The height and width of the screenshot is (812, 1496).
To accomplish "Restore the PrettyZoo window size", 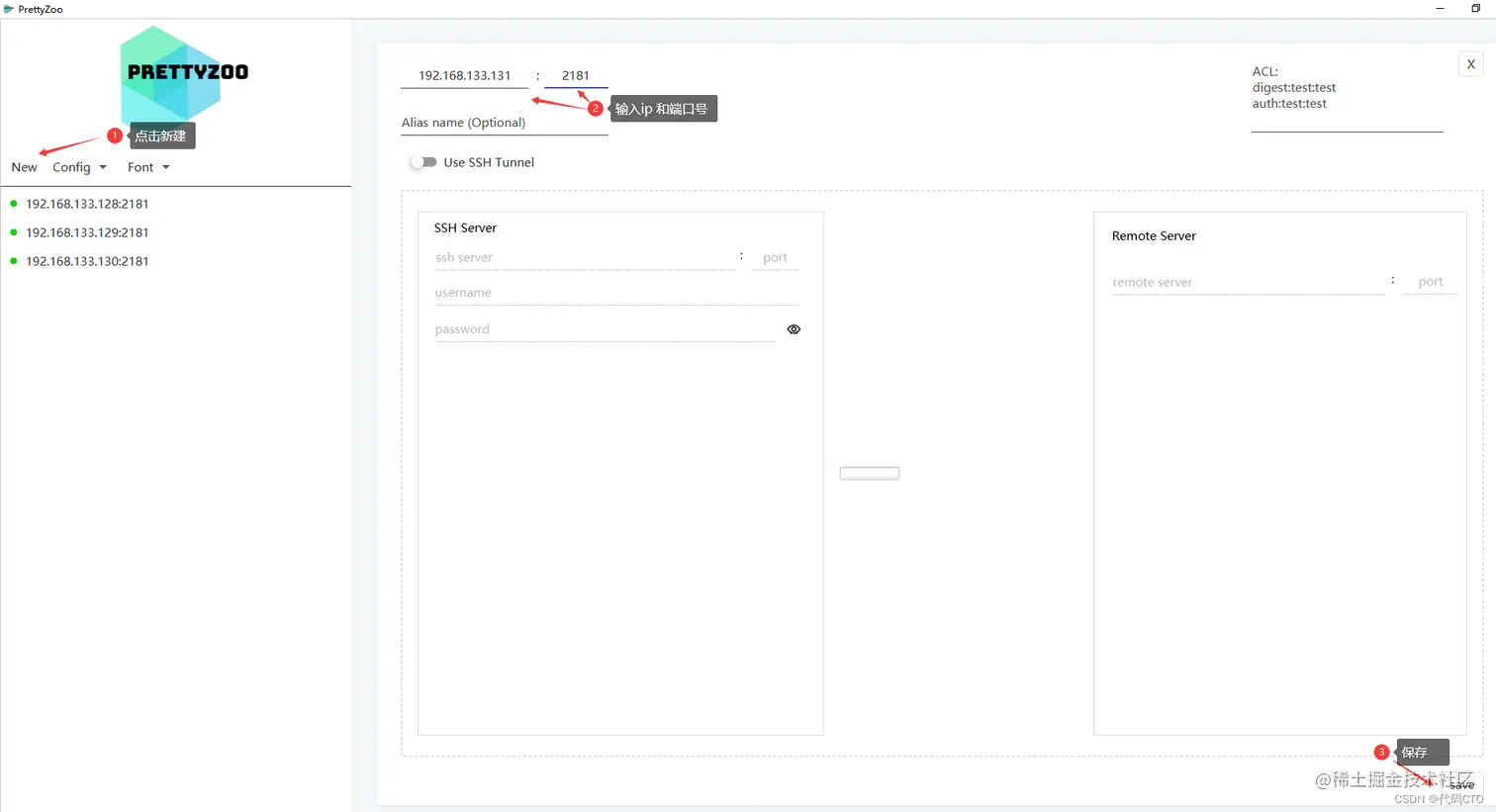I will [x=1475, y=8].
